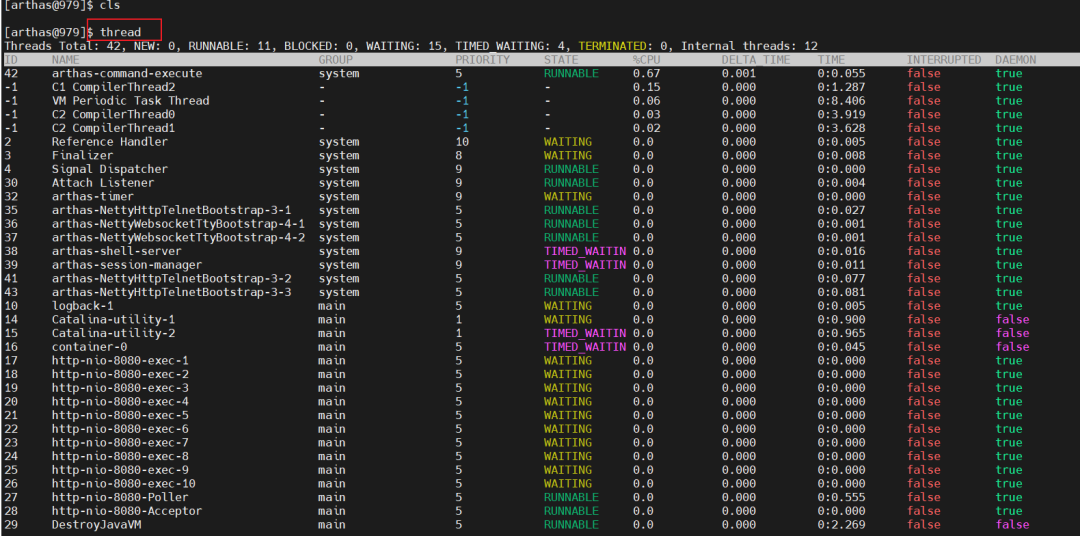The height and width of the screenshot is (536, 1080).
Task: Select thread name arthas-NettyWebsocketTtyBootstrap-4-1
Action: [x=178, y=224]
